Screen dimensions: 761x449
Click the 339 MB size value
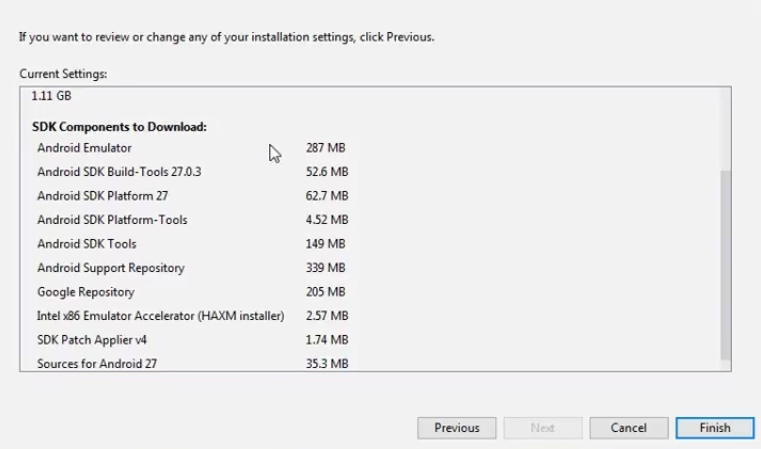325,268
